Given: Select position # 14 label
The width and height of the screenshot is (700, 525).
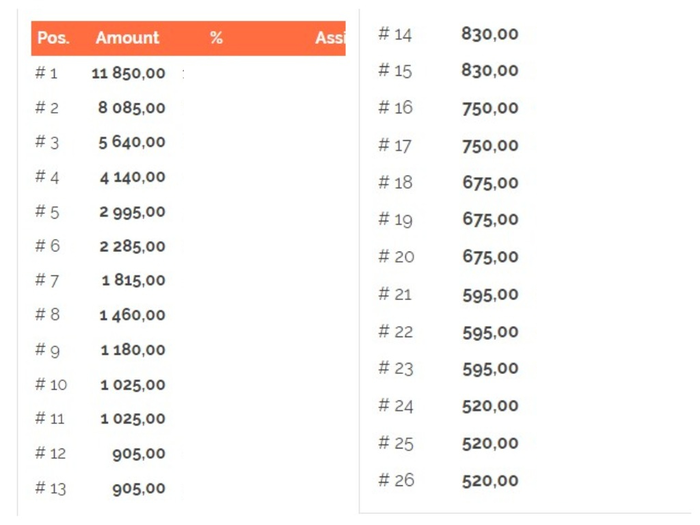Looking at the screenshot, I should click(x=395, y=34).
